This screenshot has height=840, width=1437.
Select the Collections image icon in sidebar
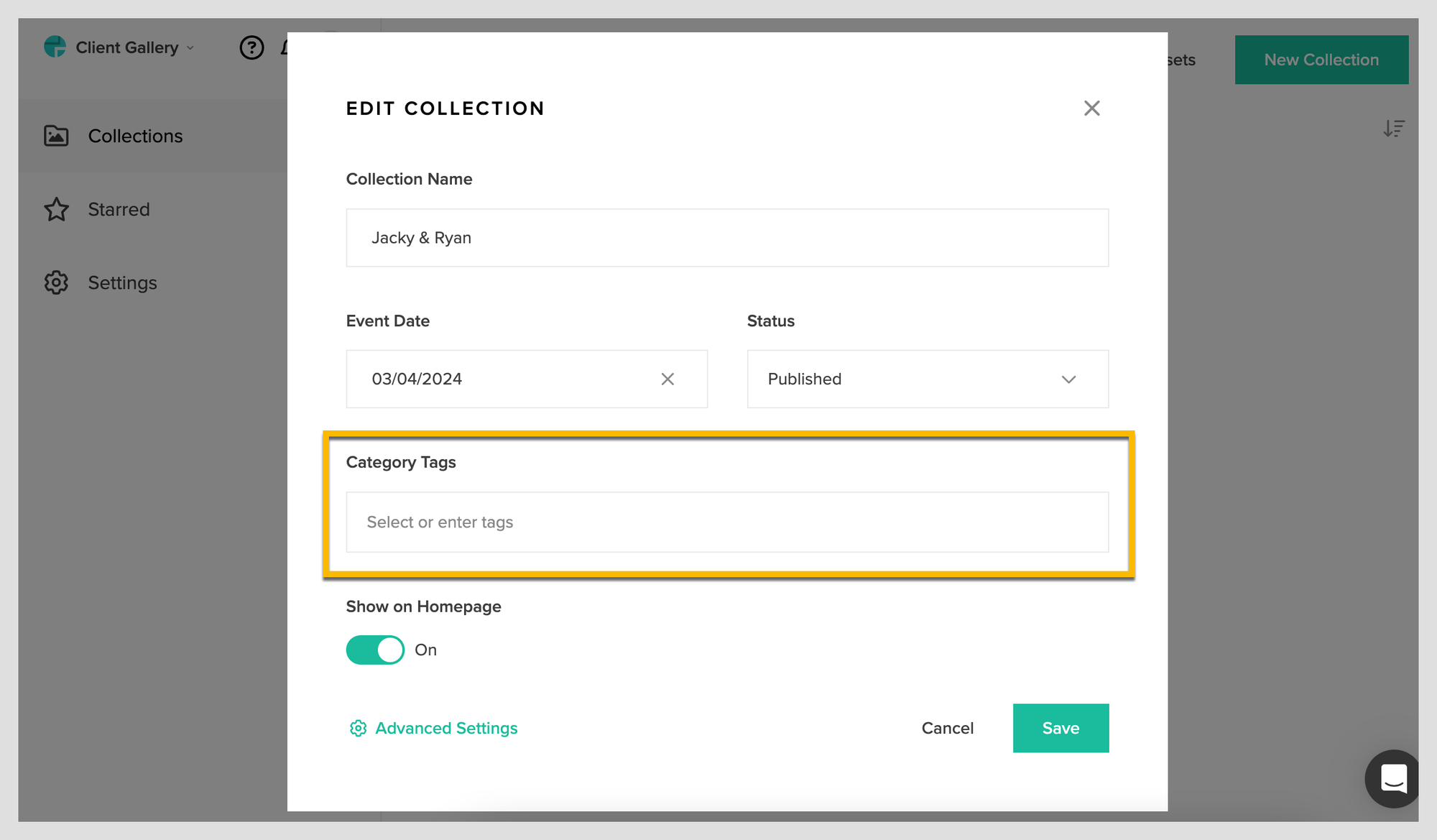pyautogui.click(x=56, y=135)
